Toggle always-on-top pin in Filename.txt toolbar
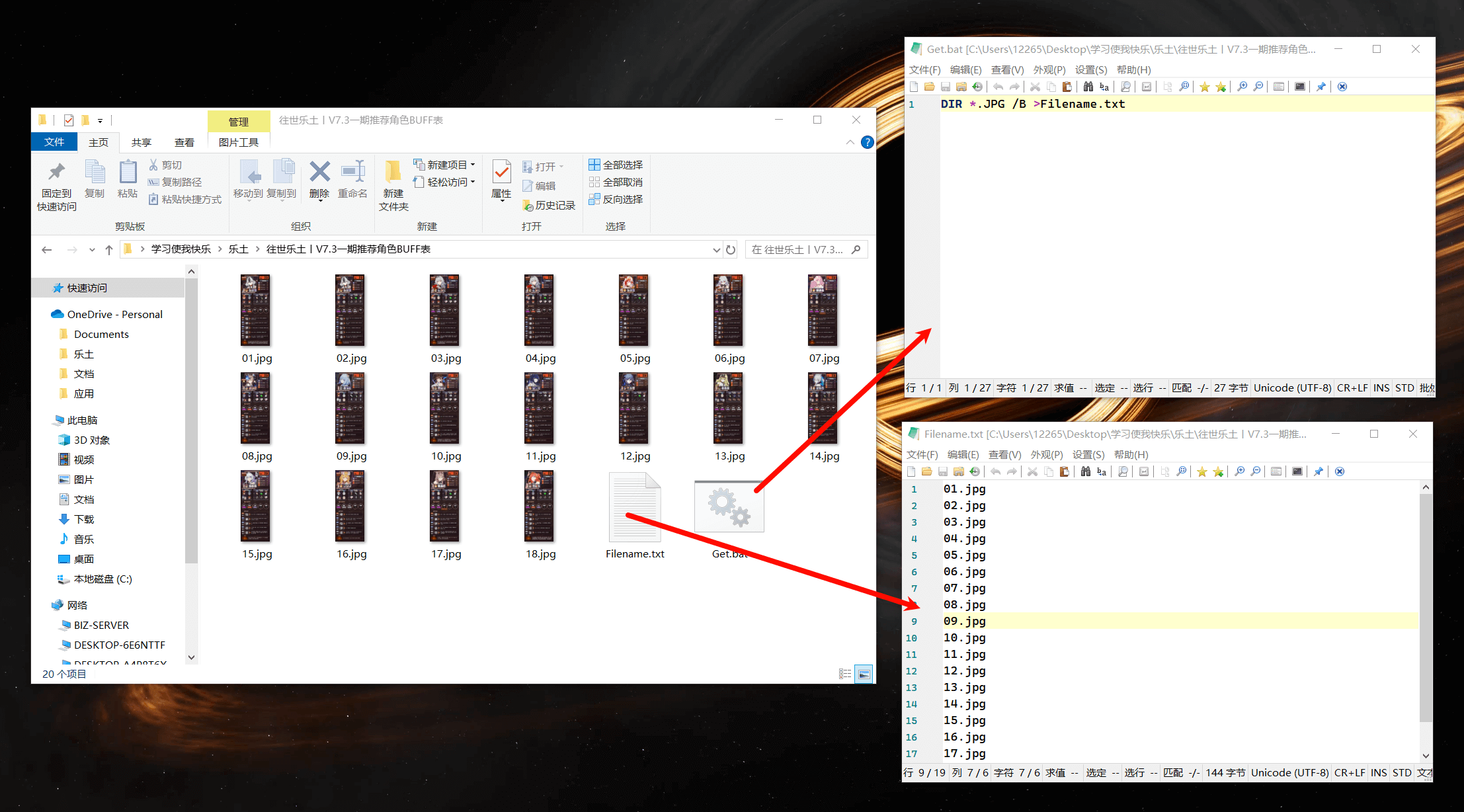 point(1318,471)
